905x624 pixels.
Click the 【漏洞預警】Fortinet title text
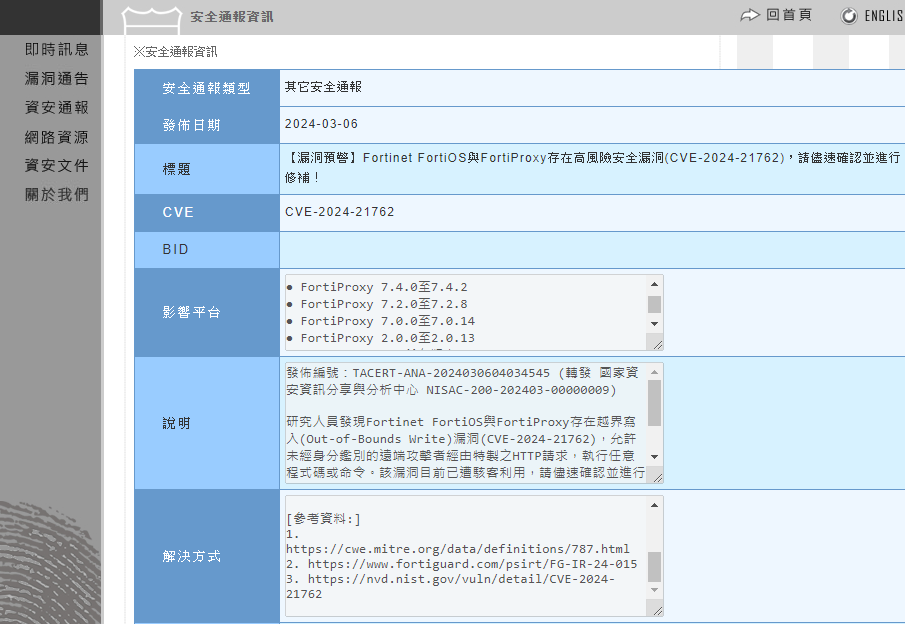click(592, 167)
